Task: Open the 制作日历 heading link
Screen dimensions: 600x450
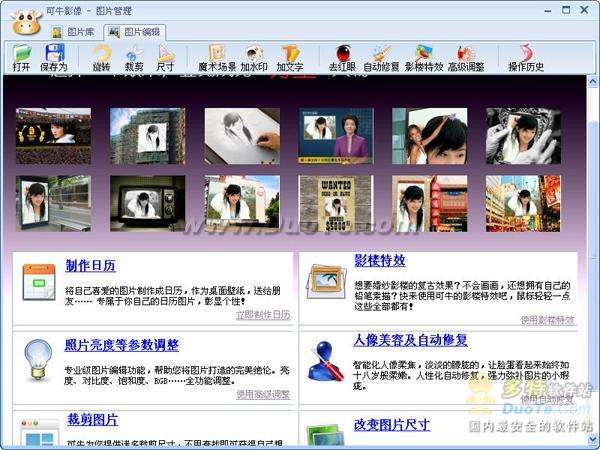Action: point(91,266)
